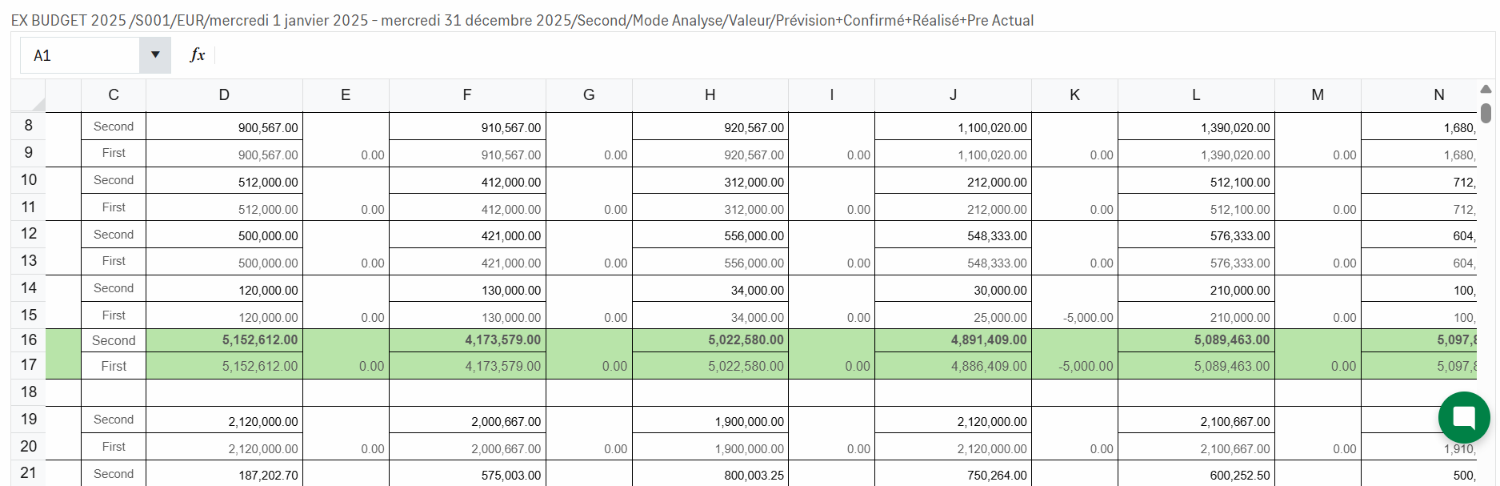Select column H header
The height and width of the screenshot is (486, 1500).
pyautogui.click(x=710, y=95)
